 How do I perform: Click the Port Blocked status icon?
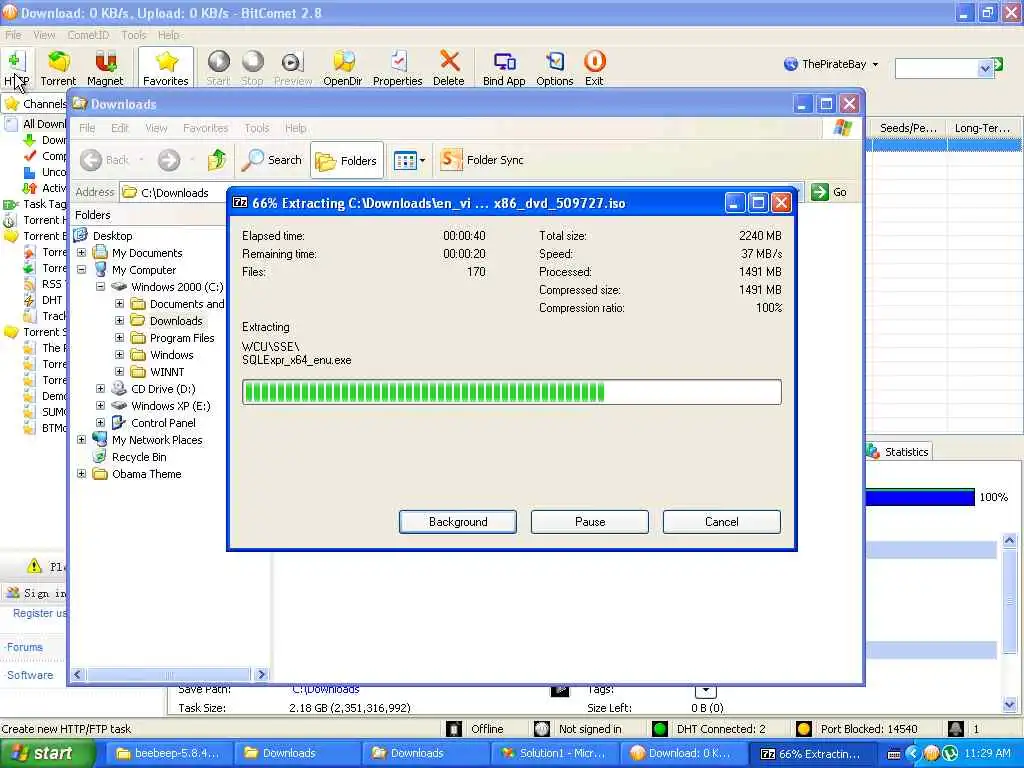(804, 729)
